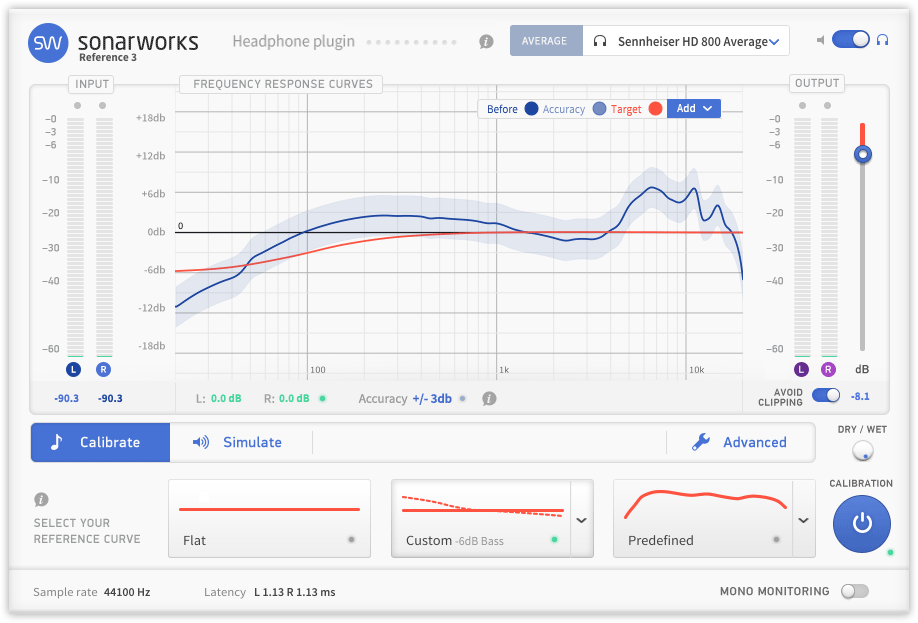918x623 pixels.
Task: Switch to the Calibrate tab
Action: coord(101,443)
